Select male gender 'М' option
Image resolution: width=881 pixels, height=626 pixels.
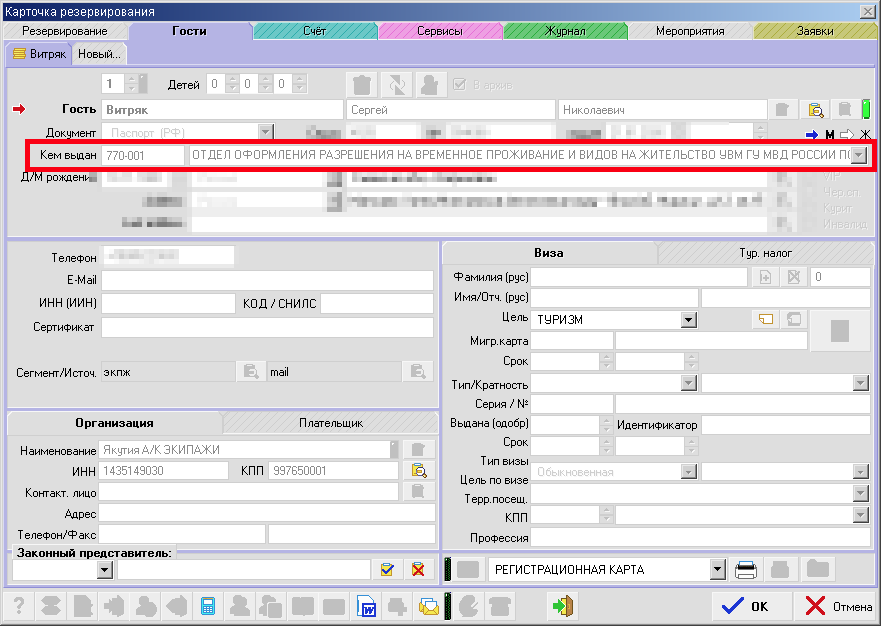click(829, 135)
